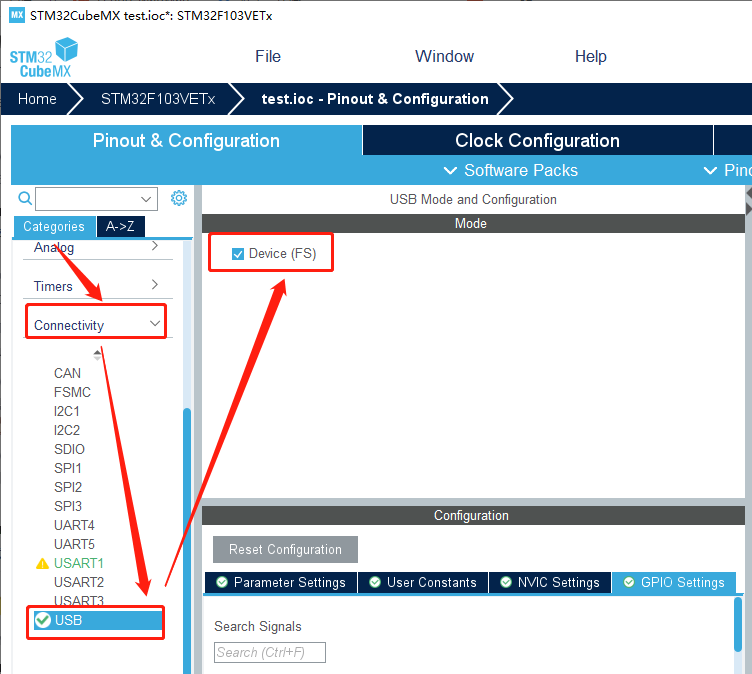Switch to the A->Z tab
This screenshot has width=752, height=674.
(120, 226)
